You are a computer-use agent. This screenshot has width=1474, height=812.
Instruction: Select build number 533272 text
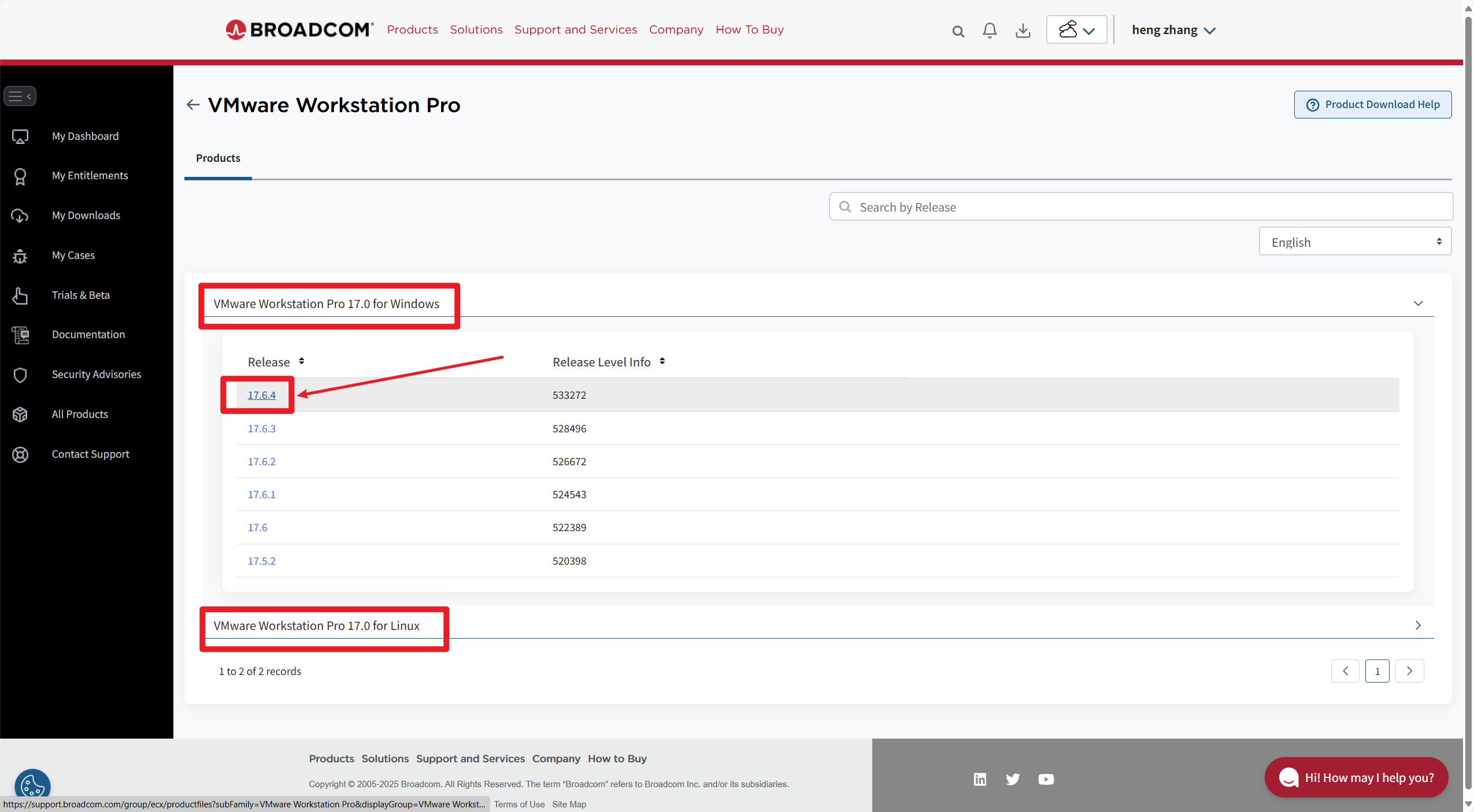click(569, 395)
